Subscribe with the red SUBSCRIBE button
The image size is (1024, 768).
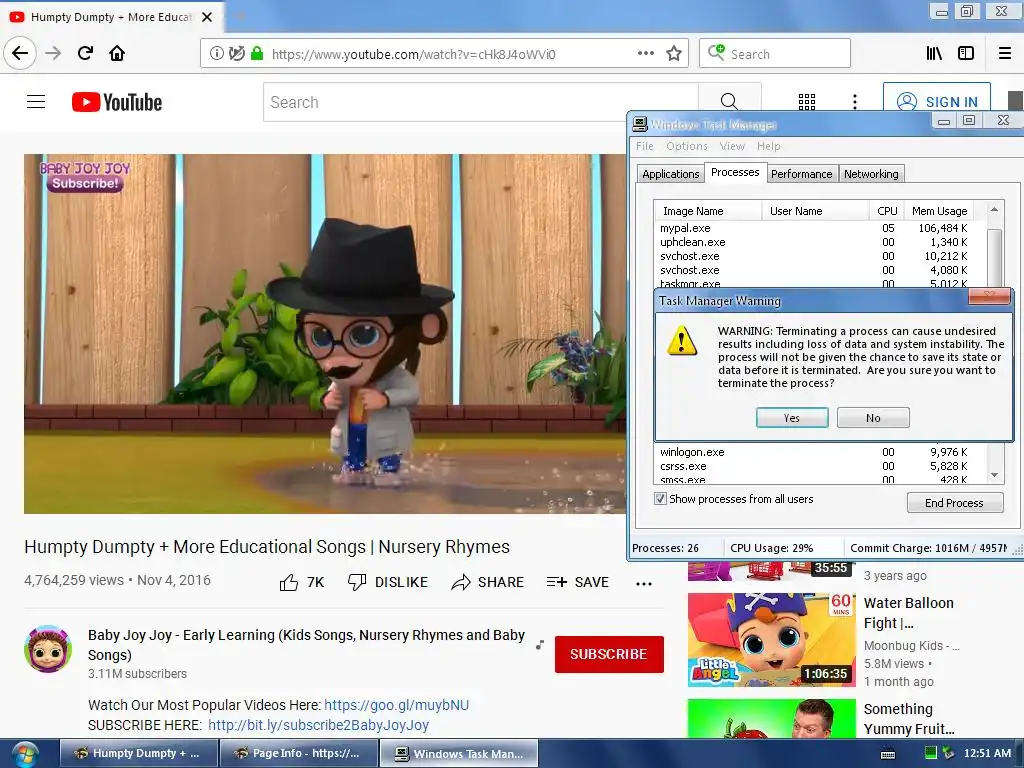coord(609,654)
